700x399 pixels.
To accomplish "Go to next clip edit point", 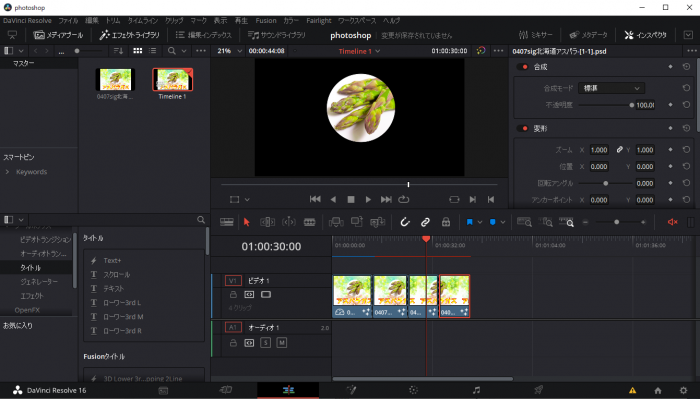I will pos(473,200).
